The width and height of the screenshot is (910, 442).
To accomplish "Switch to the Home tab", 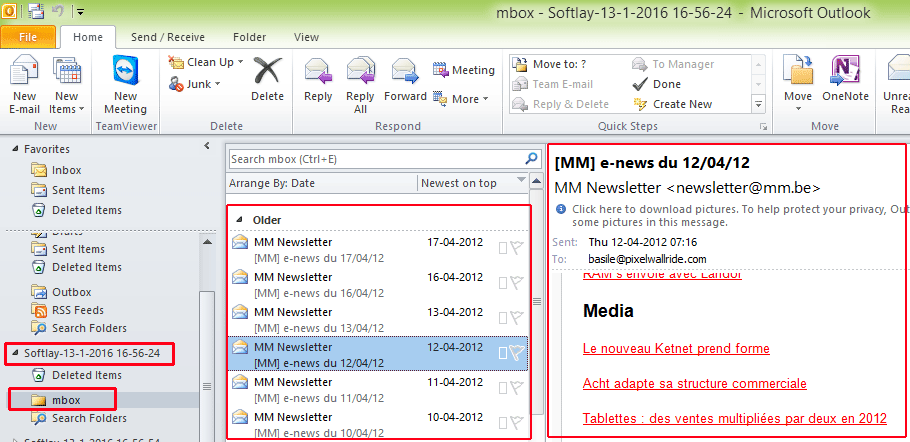I will coord(88,37).
